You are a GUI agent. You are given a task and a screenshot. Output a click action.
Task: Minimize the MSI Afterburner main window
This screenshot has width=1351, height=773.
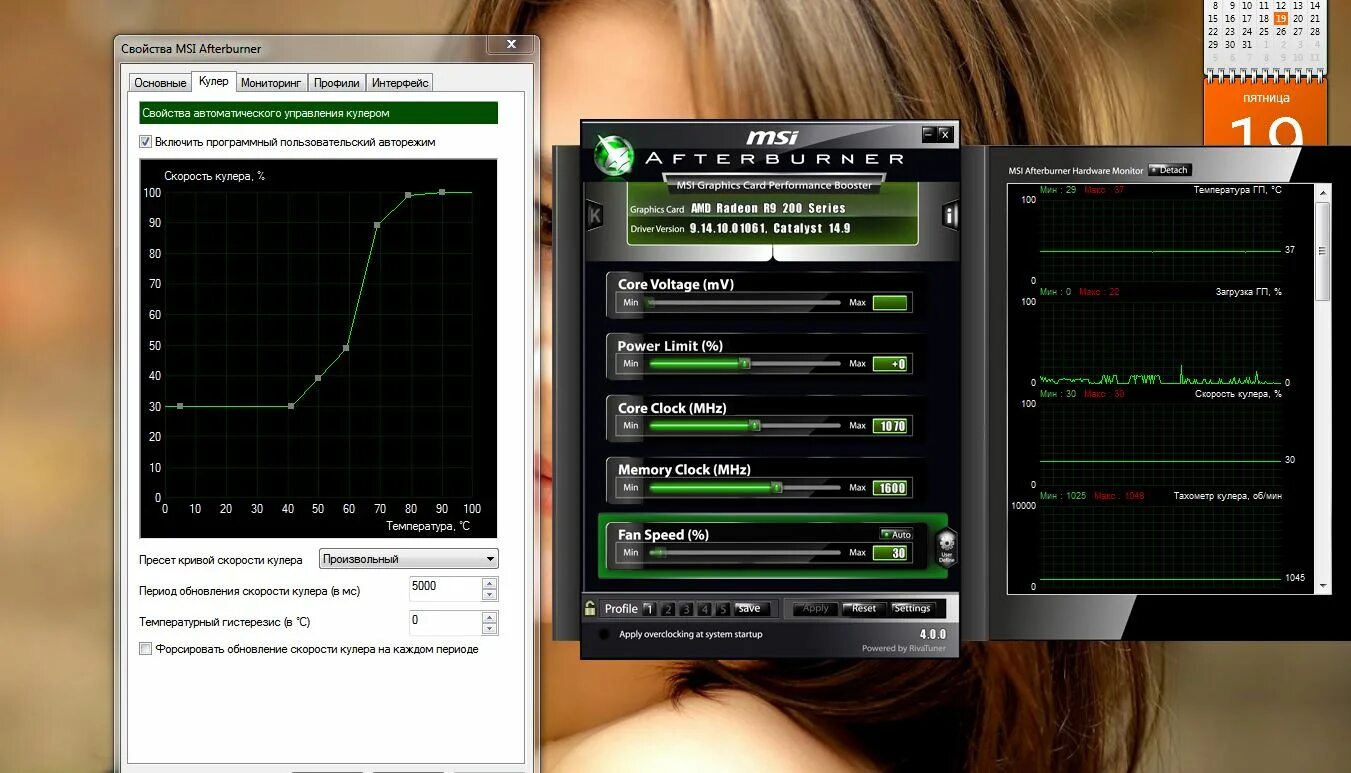tap(928, 133)
